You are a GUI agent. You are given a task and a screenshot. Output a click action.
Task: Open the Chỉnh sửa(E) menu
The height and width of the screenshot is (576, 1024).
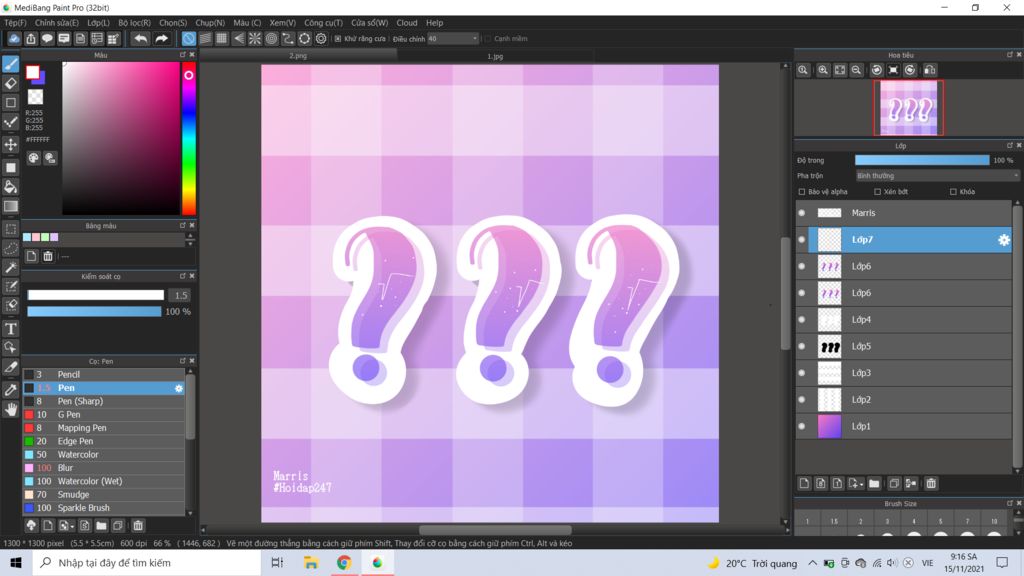[x=57, y=23]
